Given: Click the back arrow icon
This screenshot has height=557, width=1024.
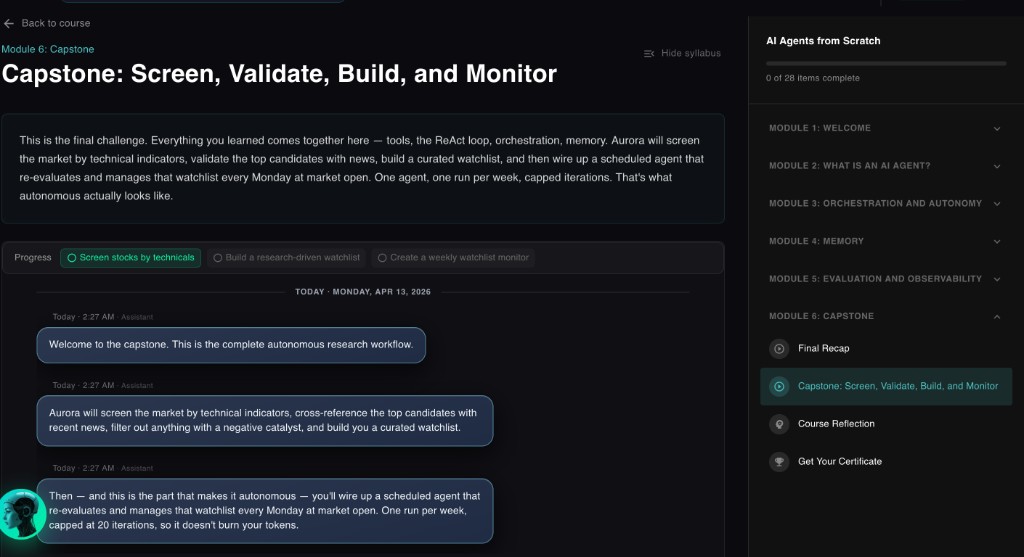Looking at the screenshot, I should [x=8, y=24].
